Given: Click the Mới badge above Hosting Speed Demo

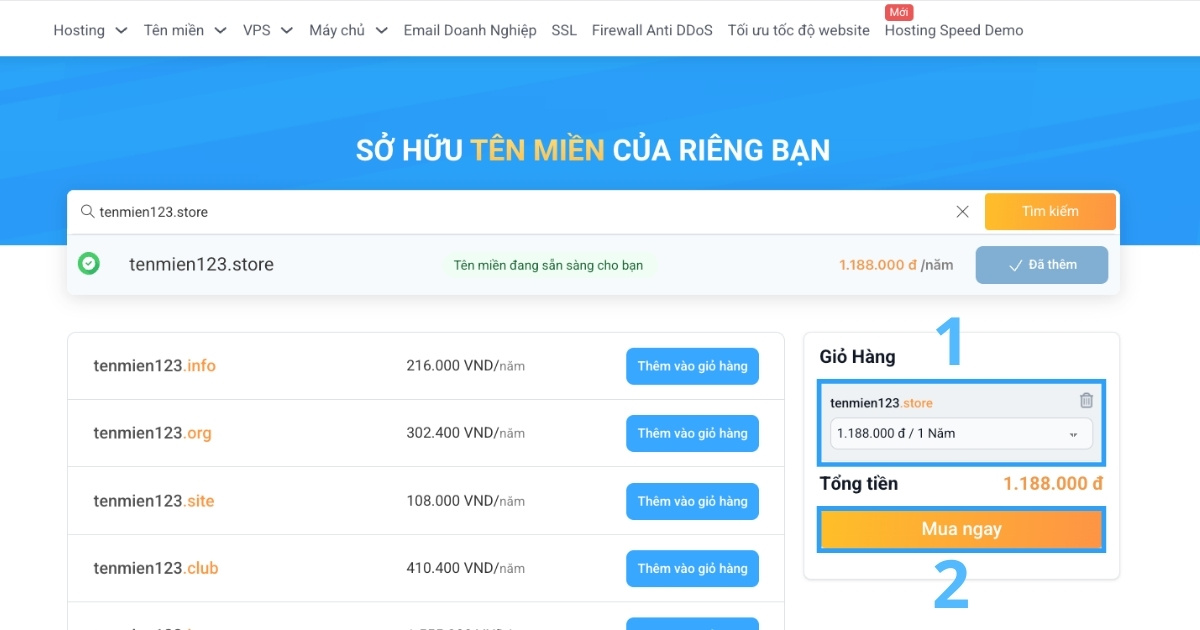Looking at the screenshot, I should 897,12.
